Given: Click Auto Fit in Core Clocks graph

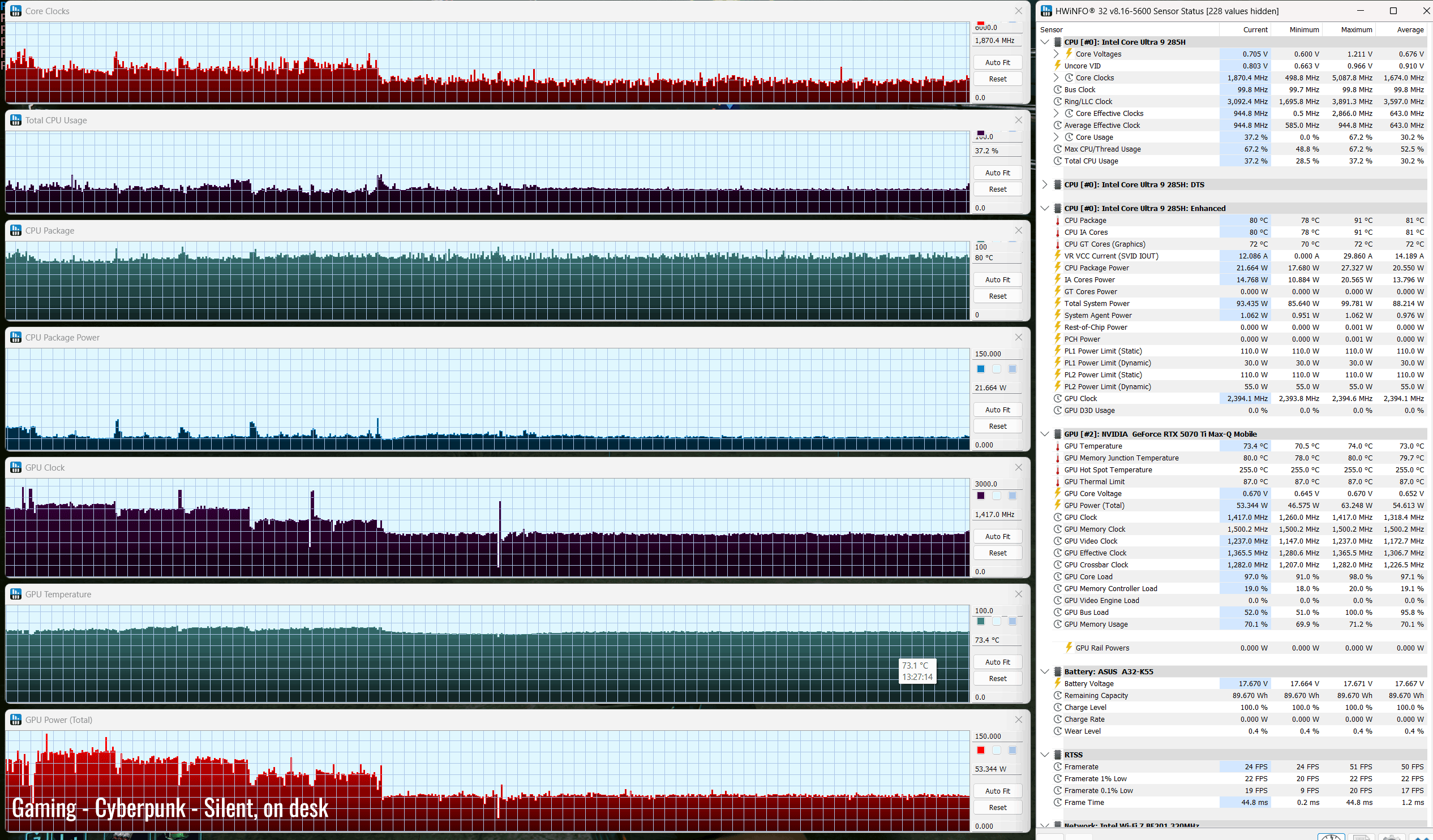Looking at the screenshot, I should pos(997,63).
